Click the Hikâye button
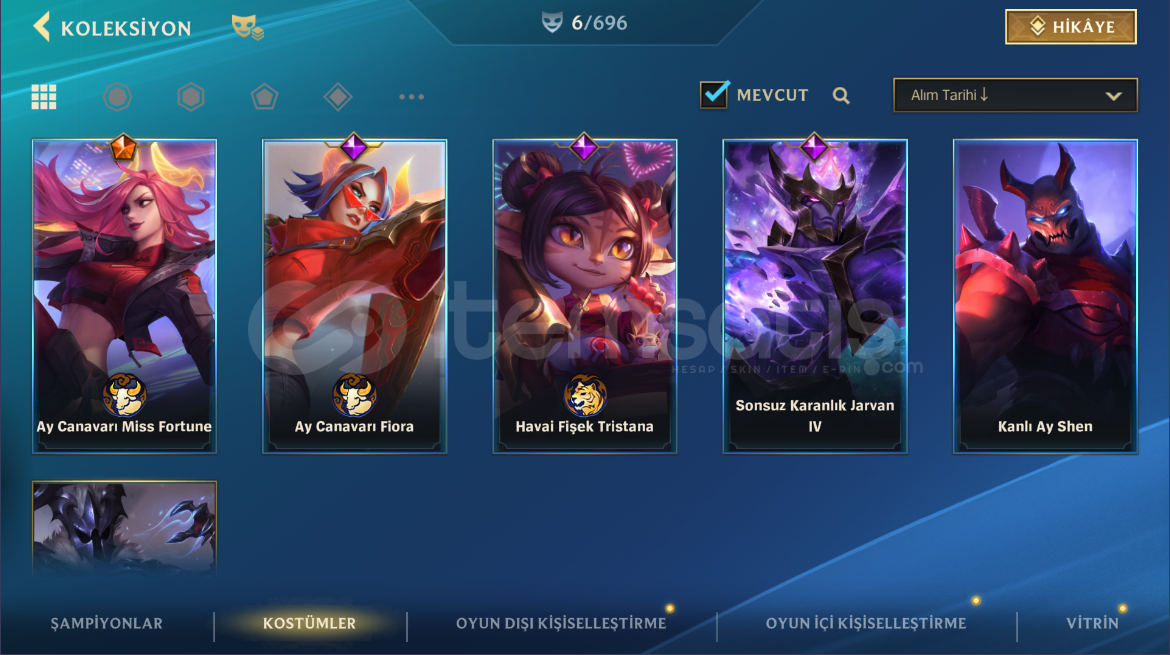 pyautogui.click(x=1071, y=27)
